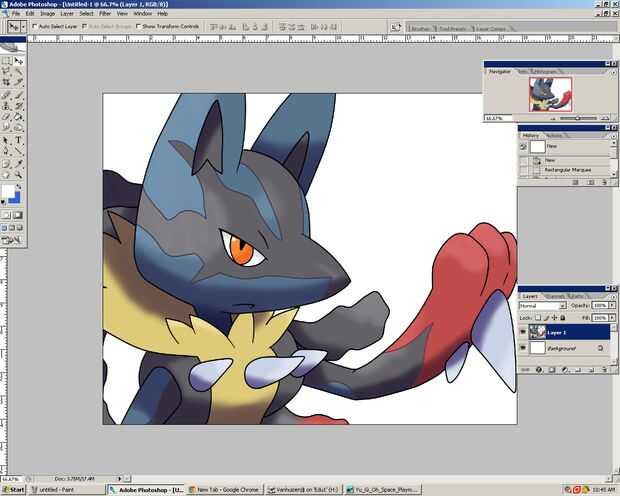Open the File menu
This screenshot has height=496, width=620.
coord(16,13)
